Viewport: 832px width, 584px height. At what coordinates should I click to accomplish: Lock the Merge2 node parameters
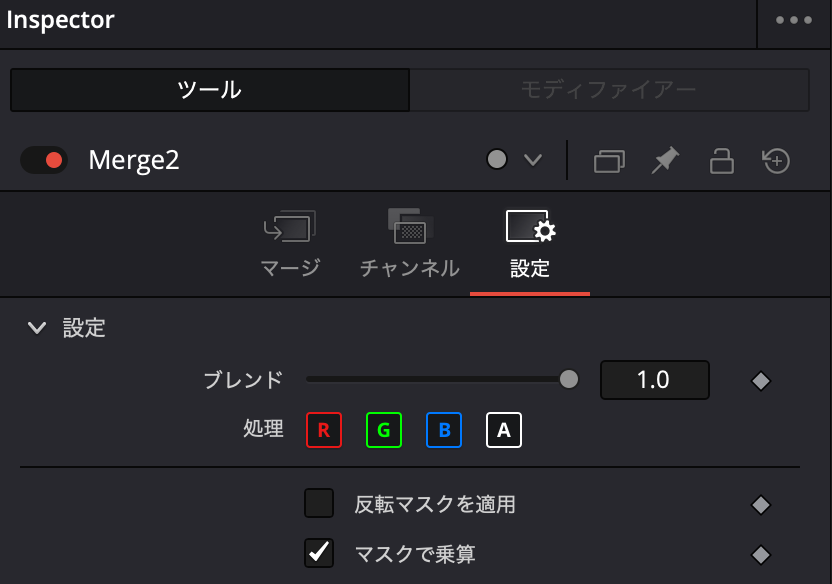721,160
